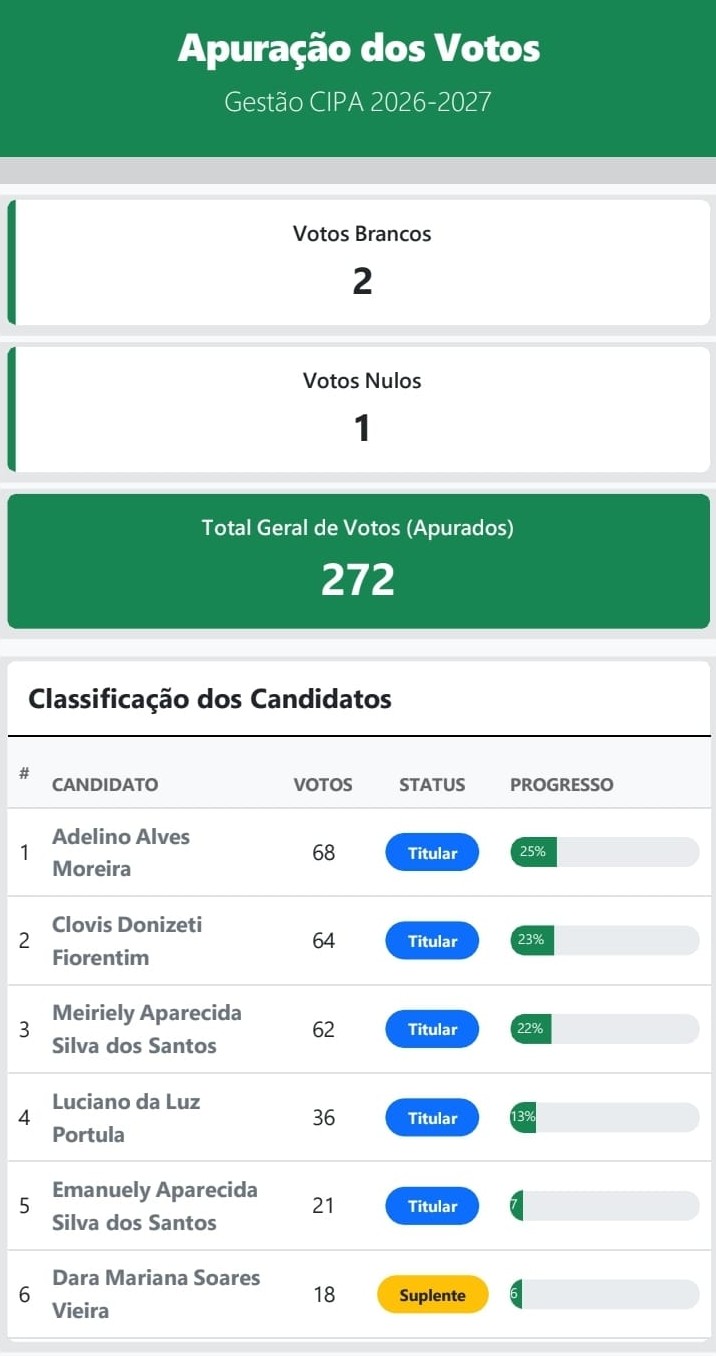The width and height of the screenshot is (716, 1356).
Task: Click the Titular badge for Adelino Alves Moreira
Action: coord(432,853)
